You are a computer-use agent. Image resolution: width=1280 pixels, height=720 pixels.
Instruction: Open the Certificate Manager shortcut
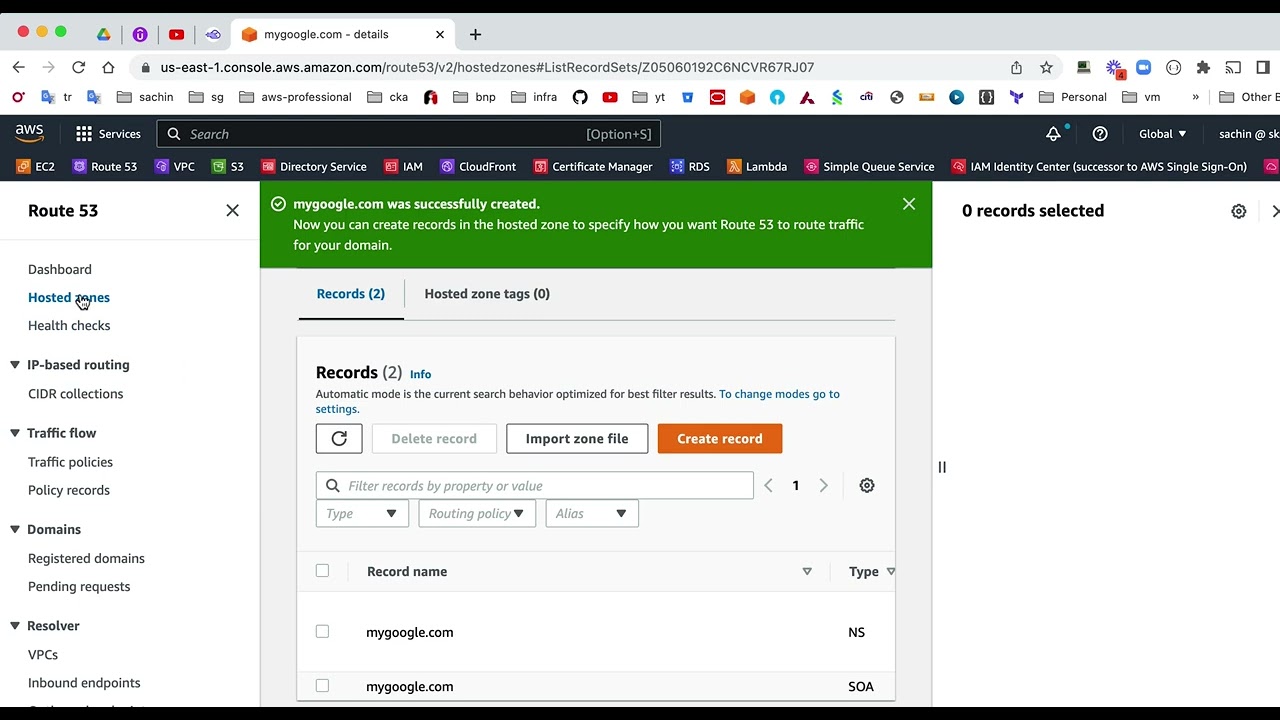click(x=593, y=167)
